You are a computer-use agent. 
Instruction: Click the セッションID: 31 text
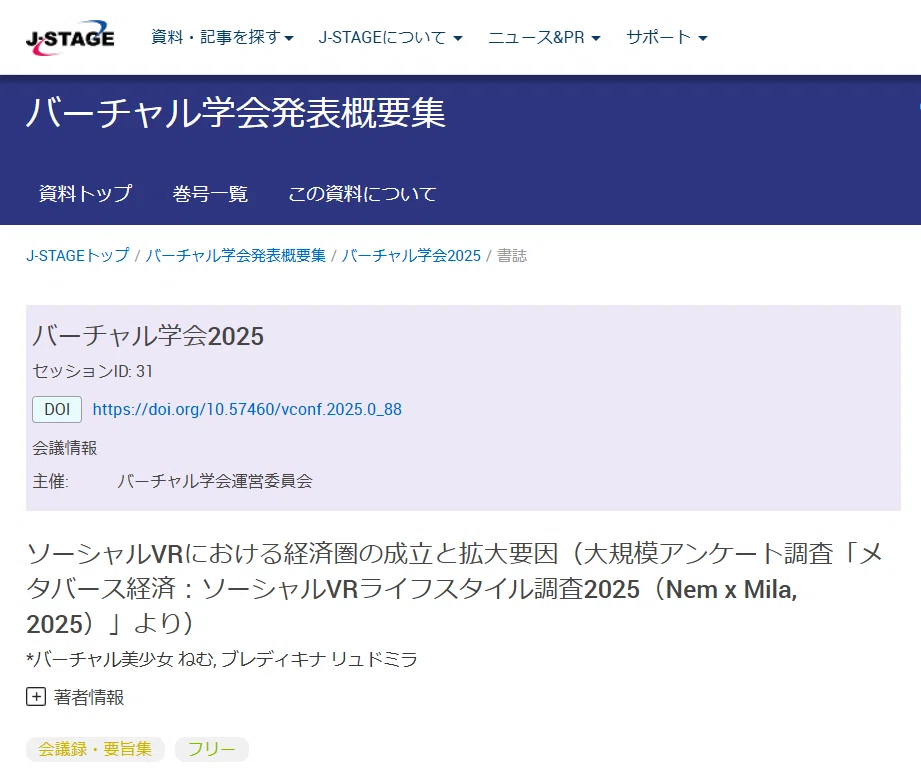click(x=93, y=371)
